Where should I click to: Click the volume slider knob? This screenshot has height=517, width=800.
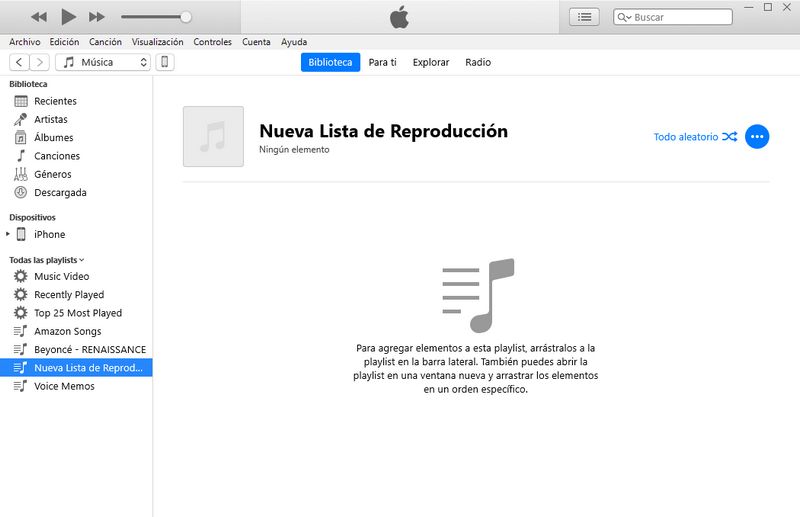(x=186, y=17)
